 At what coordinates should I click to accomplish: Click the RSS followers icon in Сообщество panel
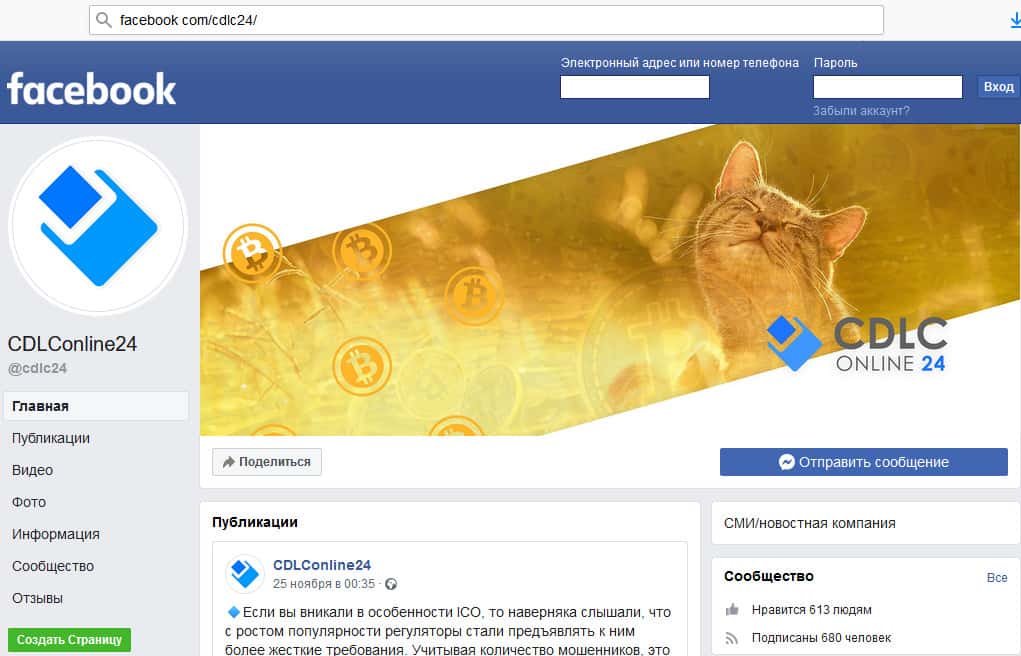click(732, 638)
